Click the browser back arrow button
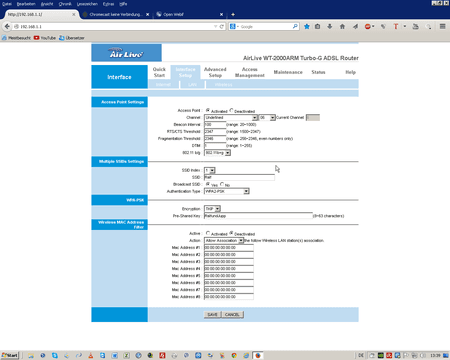Image resolution: width=450 pixels, height=360 pixels. [7, 26]
